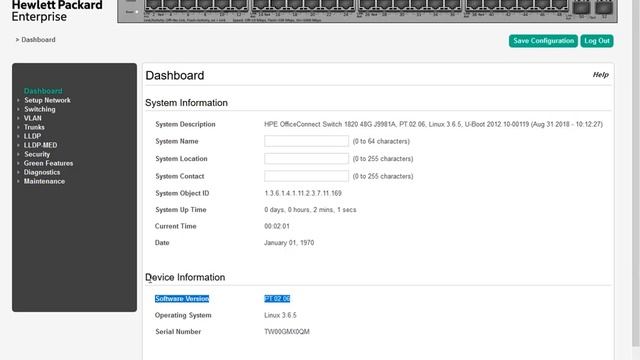Viewport: 640px width, 360px height.
Task: Open the LLDP-MED menu item
Action: tap(40, 145)
